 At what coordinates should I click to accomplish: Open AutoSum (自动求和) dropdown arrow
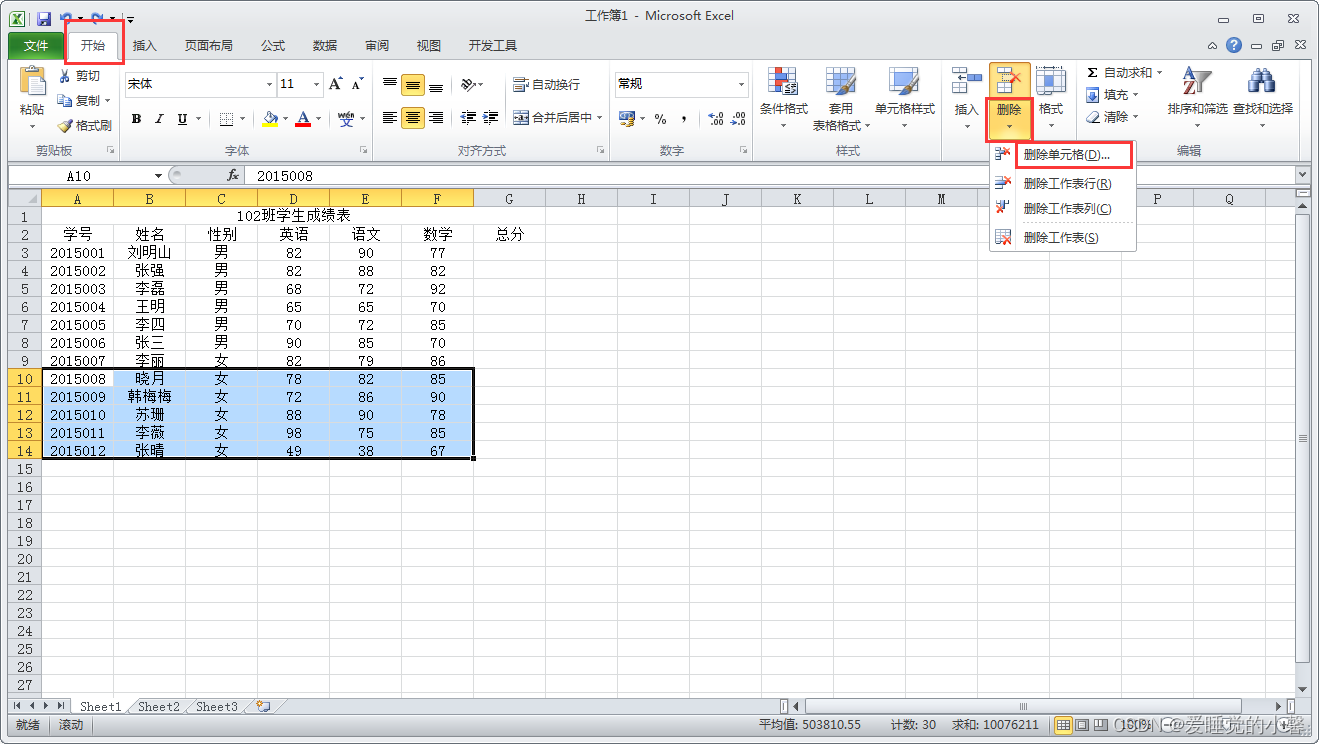pyautogui.click(x=1160, y=73)
